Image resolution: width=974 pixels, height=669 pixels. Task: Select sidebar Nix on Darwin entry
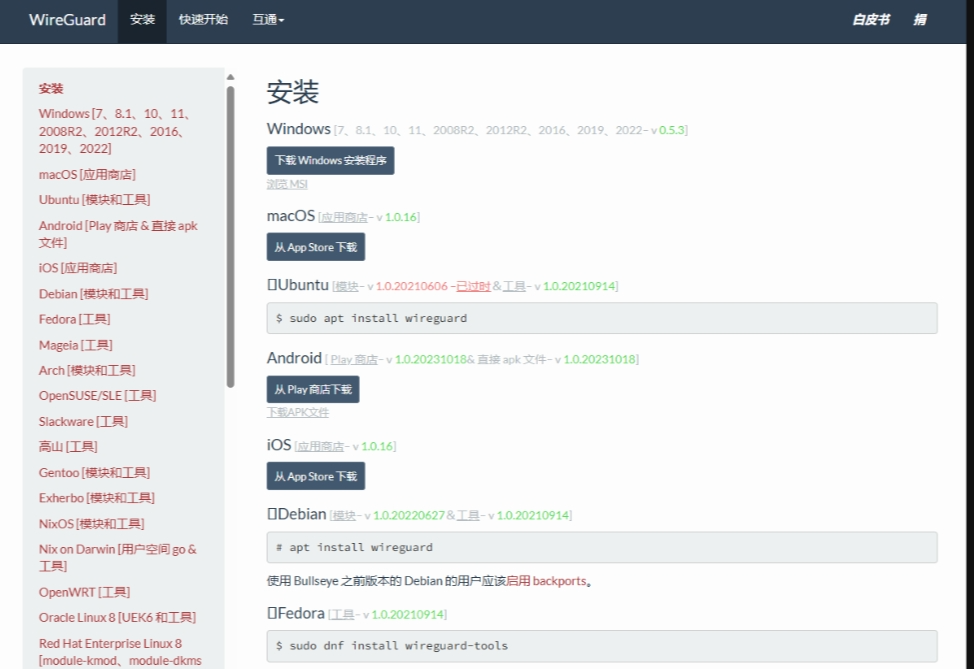click(117, 557)
